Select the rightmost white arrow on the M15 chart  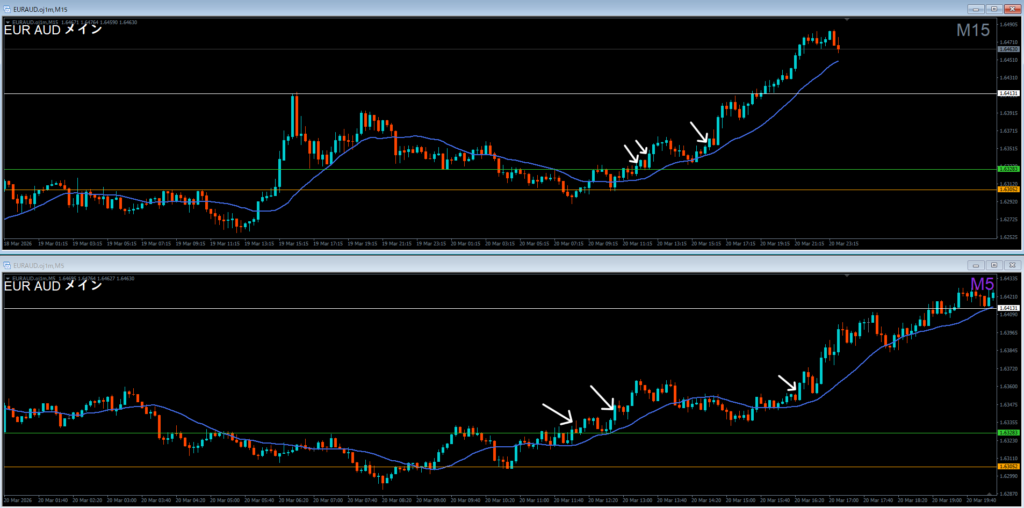[700, 132]
